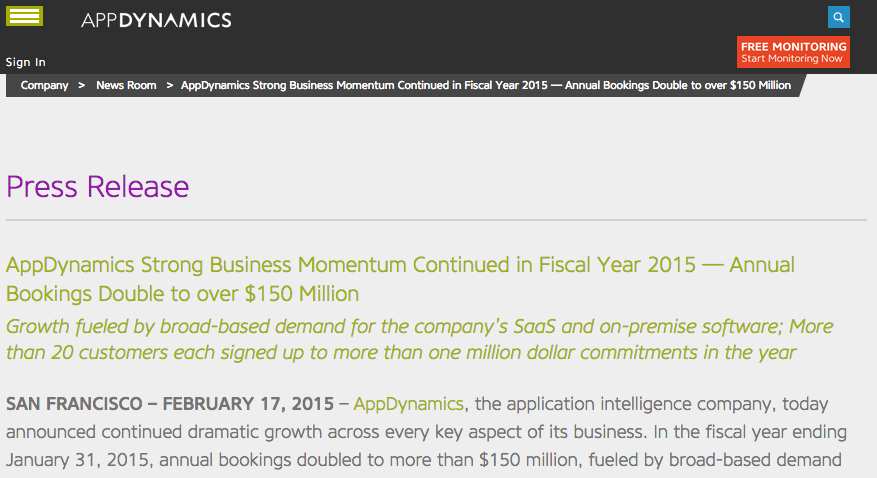Click 'Start Monitoring Now' subtext on orange button
The image size is (877, 478).
[x=791, y=59]
